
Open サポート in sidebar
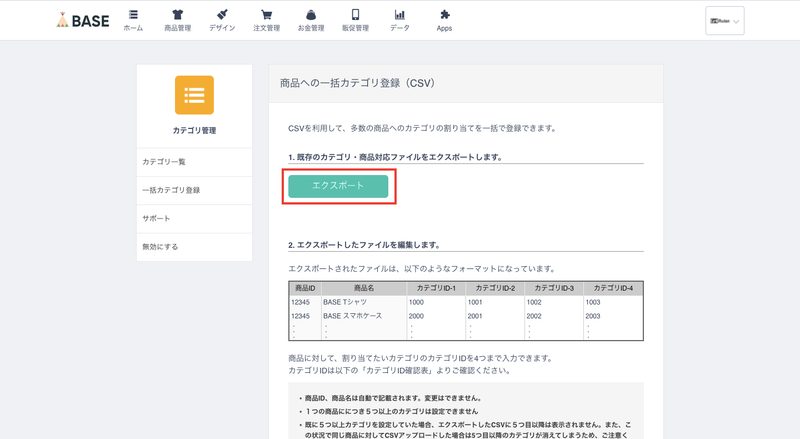[194, 218]
